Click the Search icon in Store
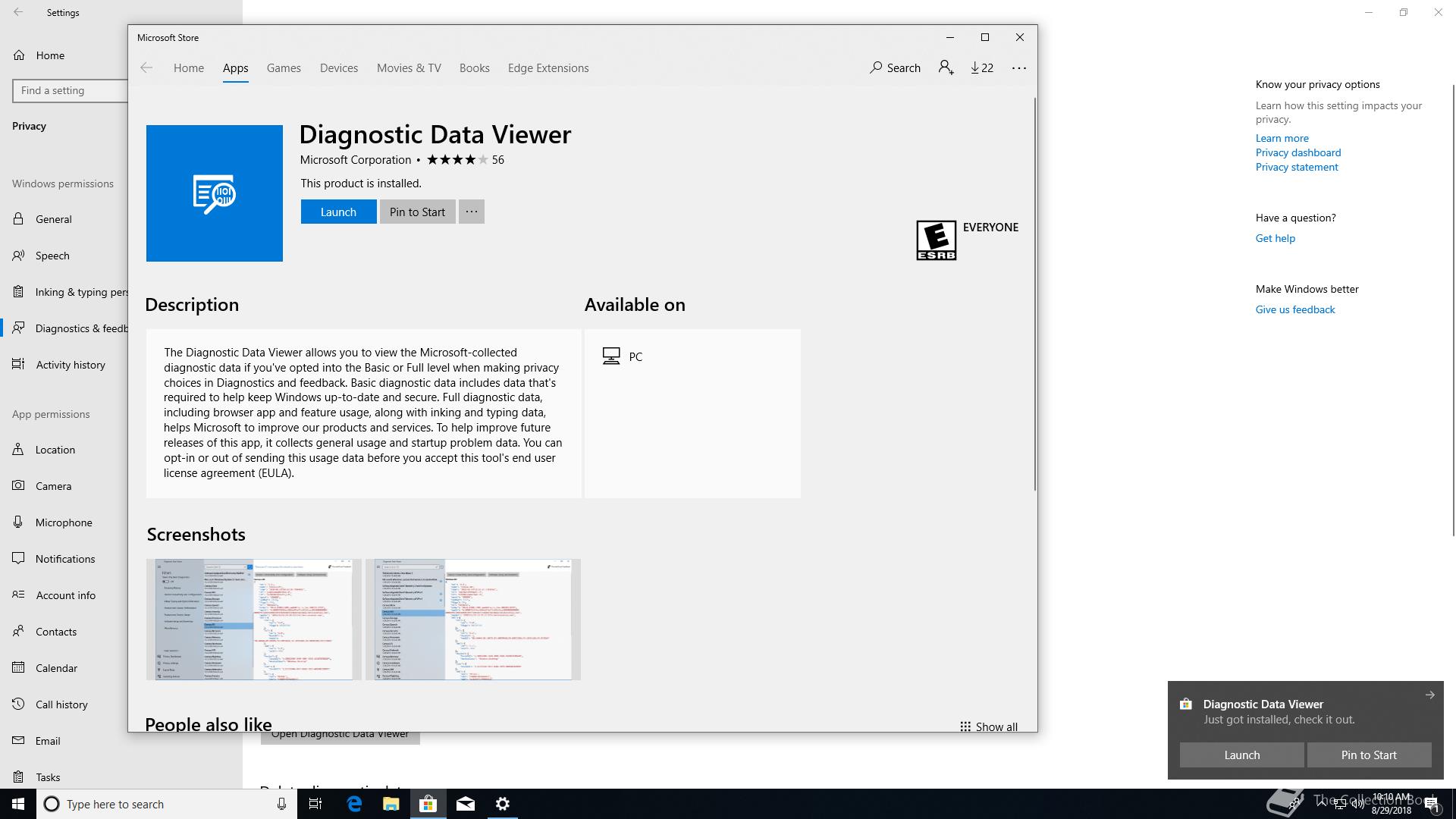The height and width of the screenshot is (819, 1456). click(x=876, y=67)
